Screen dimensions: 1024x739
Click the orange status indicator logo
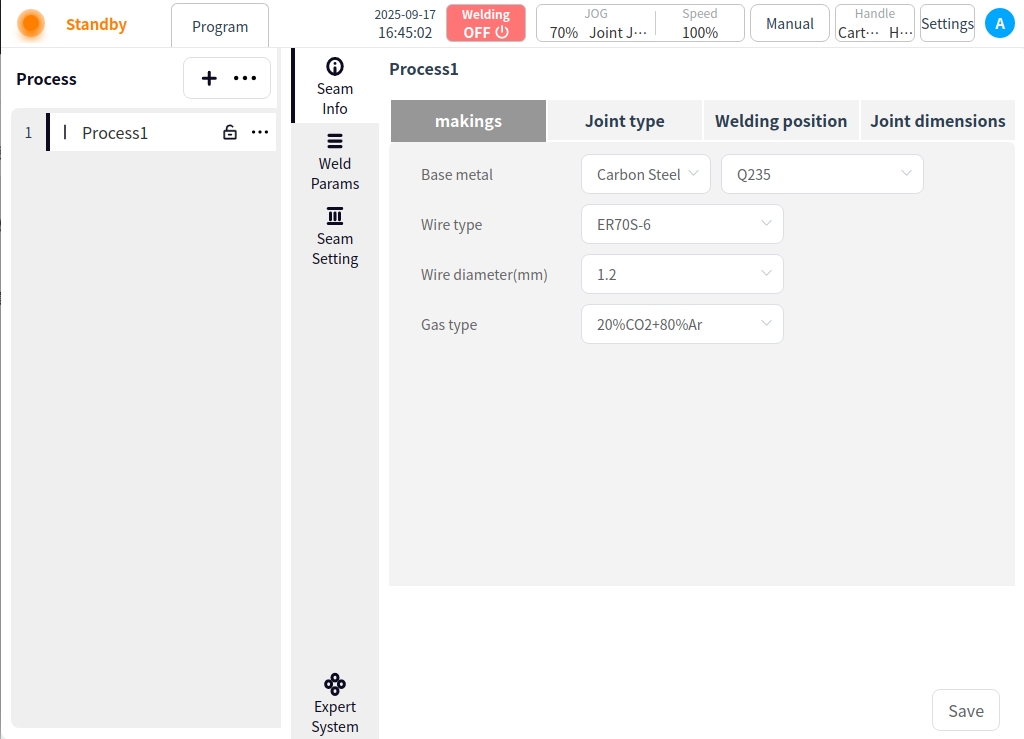(31, 24)
